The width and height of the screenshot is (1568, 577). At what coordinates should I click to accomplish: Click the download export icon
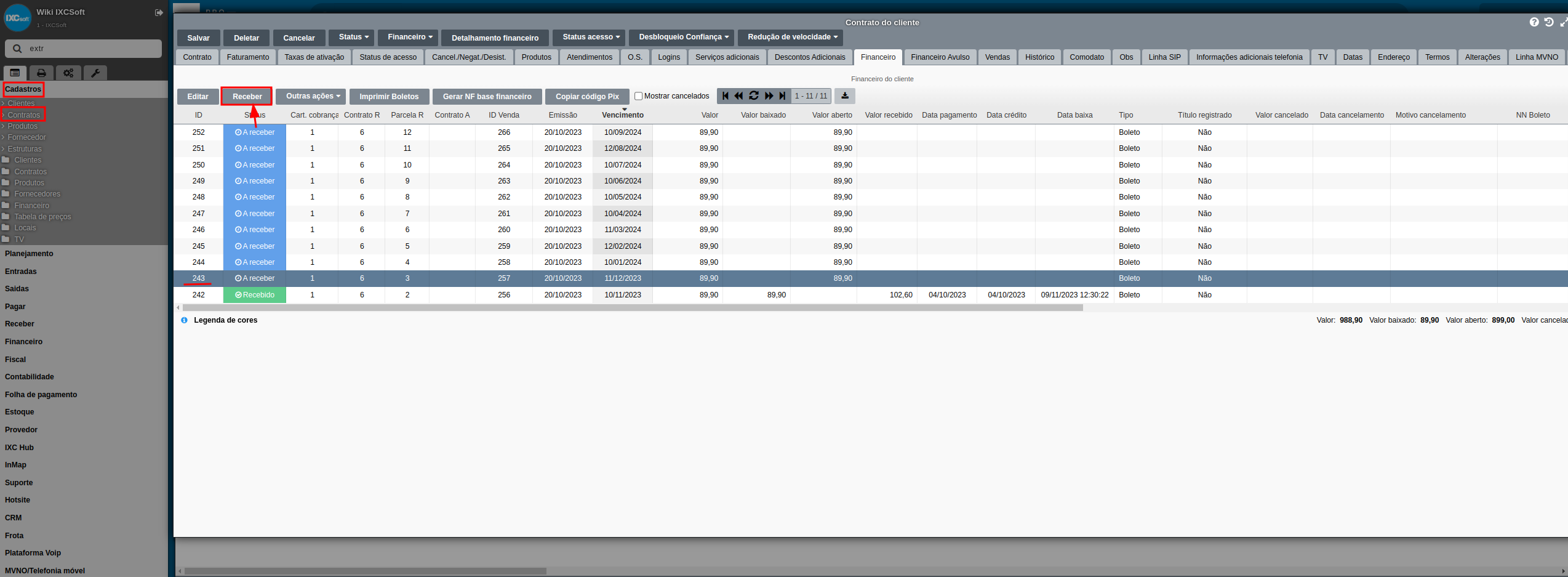(x=845, y=96)
